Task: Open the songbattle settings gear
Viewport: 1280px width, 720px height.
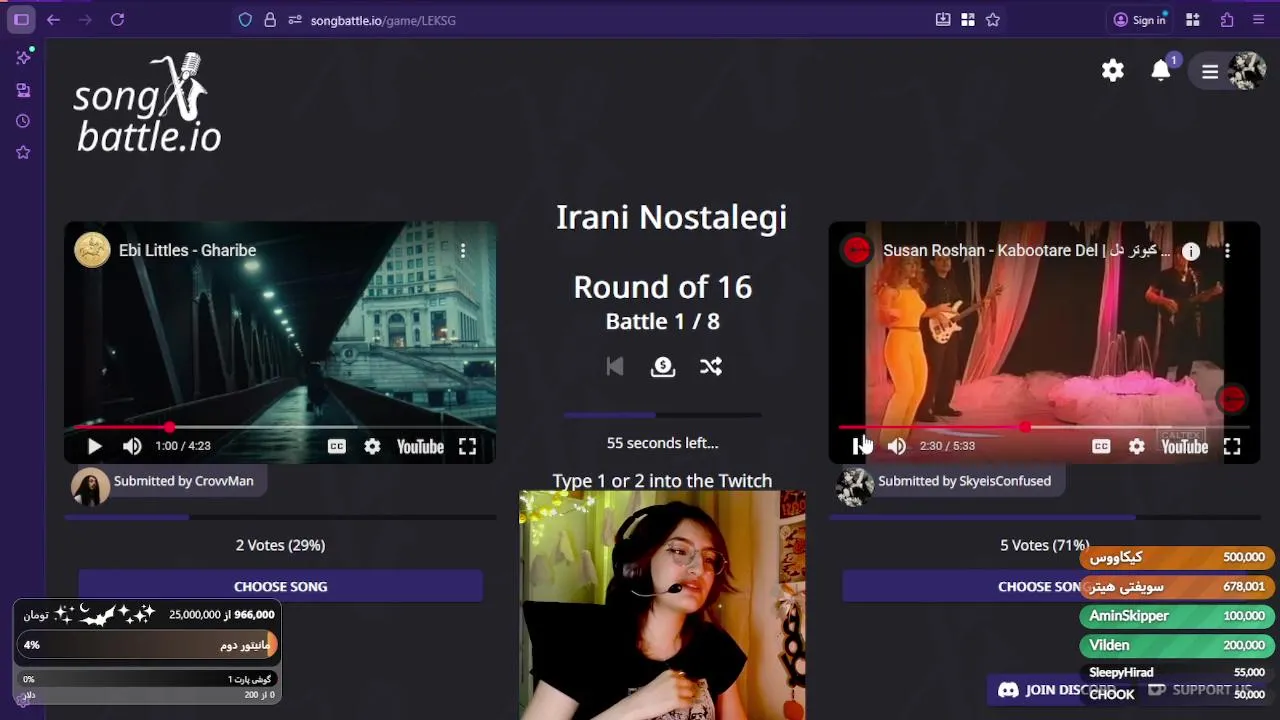Action: point(1113,71)
